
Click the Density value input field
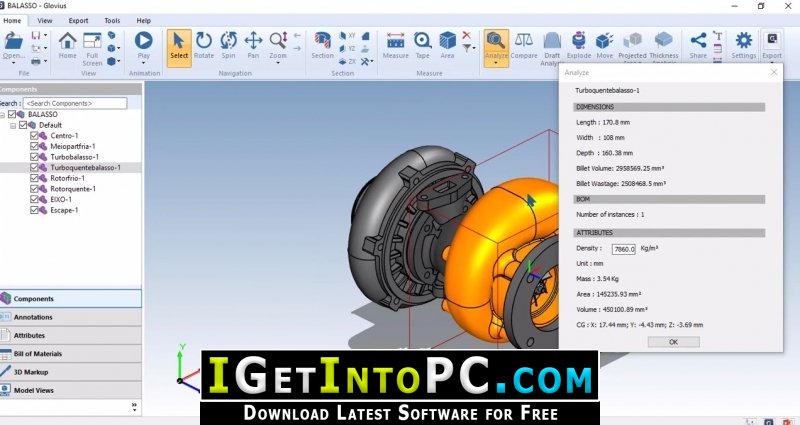(x=624, y=249)
